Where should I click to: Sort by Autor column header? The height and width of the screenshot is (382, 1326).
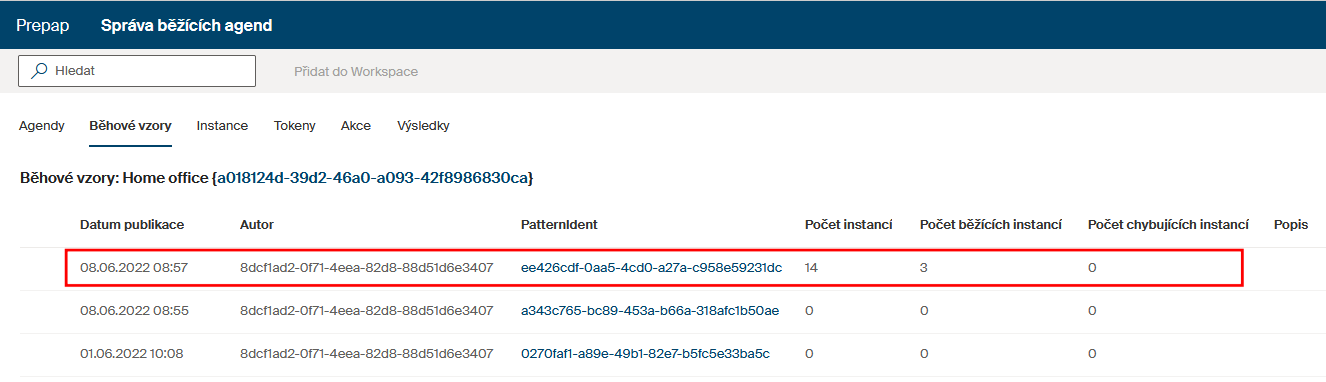(x=257, y=225)
